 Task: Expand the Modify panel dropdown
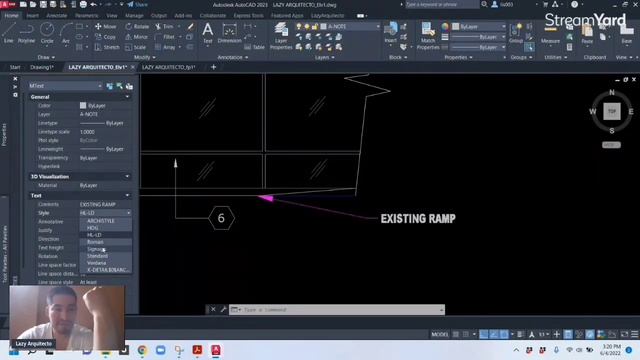click(x=144, y=58)
